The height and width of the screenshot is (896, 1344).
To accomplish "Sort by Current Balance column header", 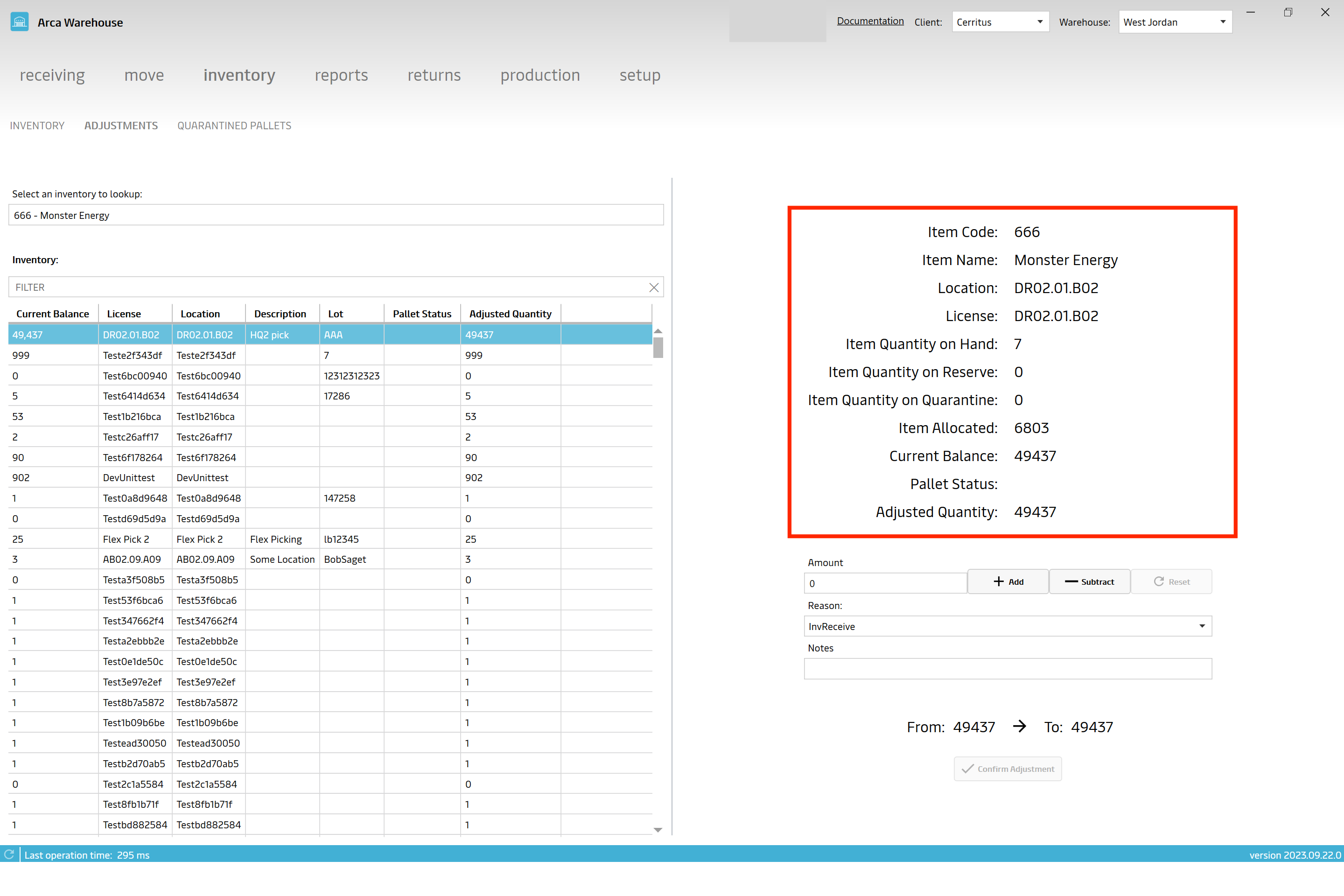I will pyautogui.click(x=53, y=314).
